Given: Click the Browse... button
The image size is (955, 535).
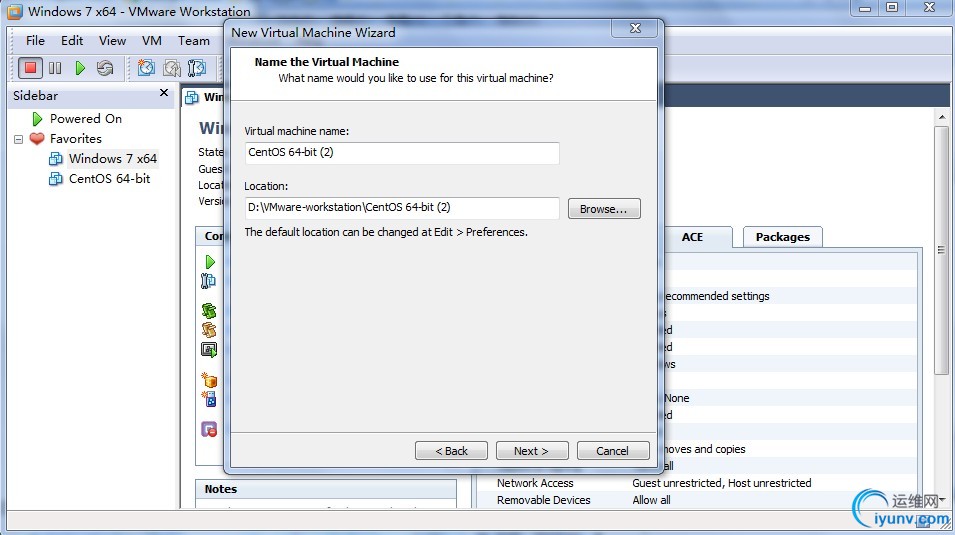Looking at the screenshot, I should point(604,208).
